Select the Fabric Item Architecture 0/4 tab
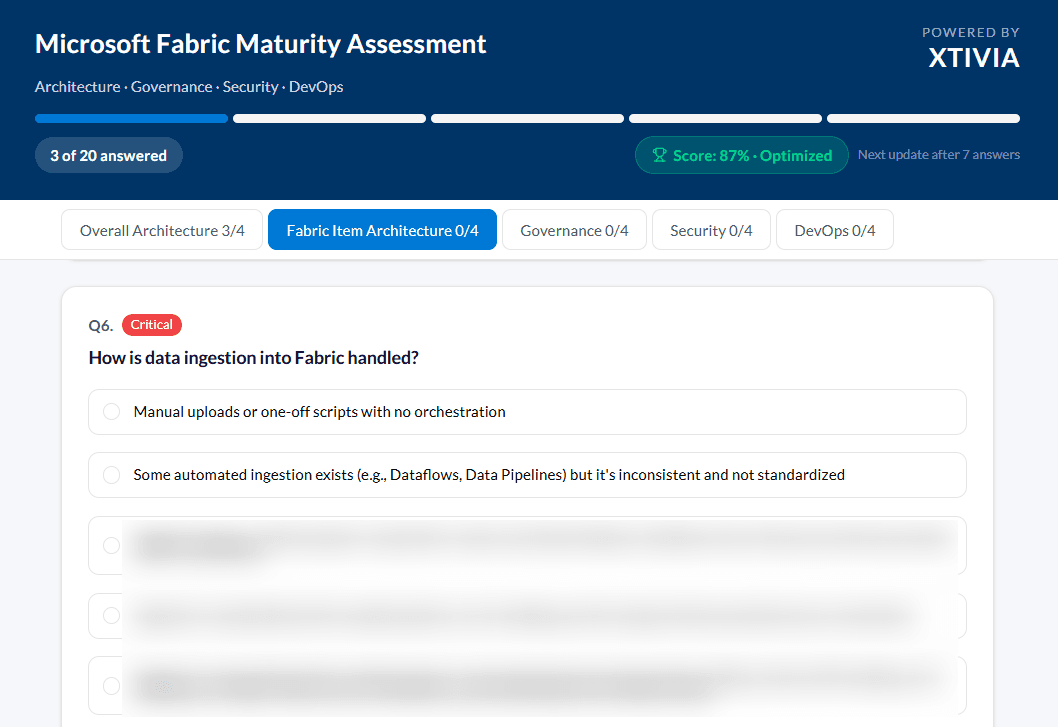 [x=382, y=230]
